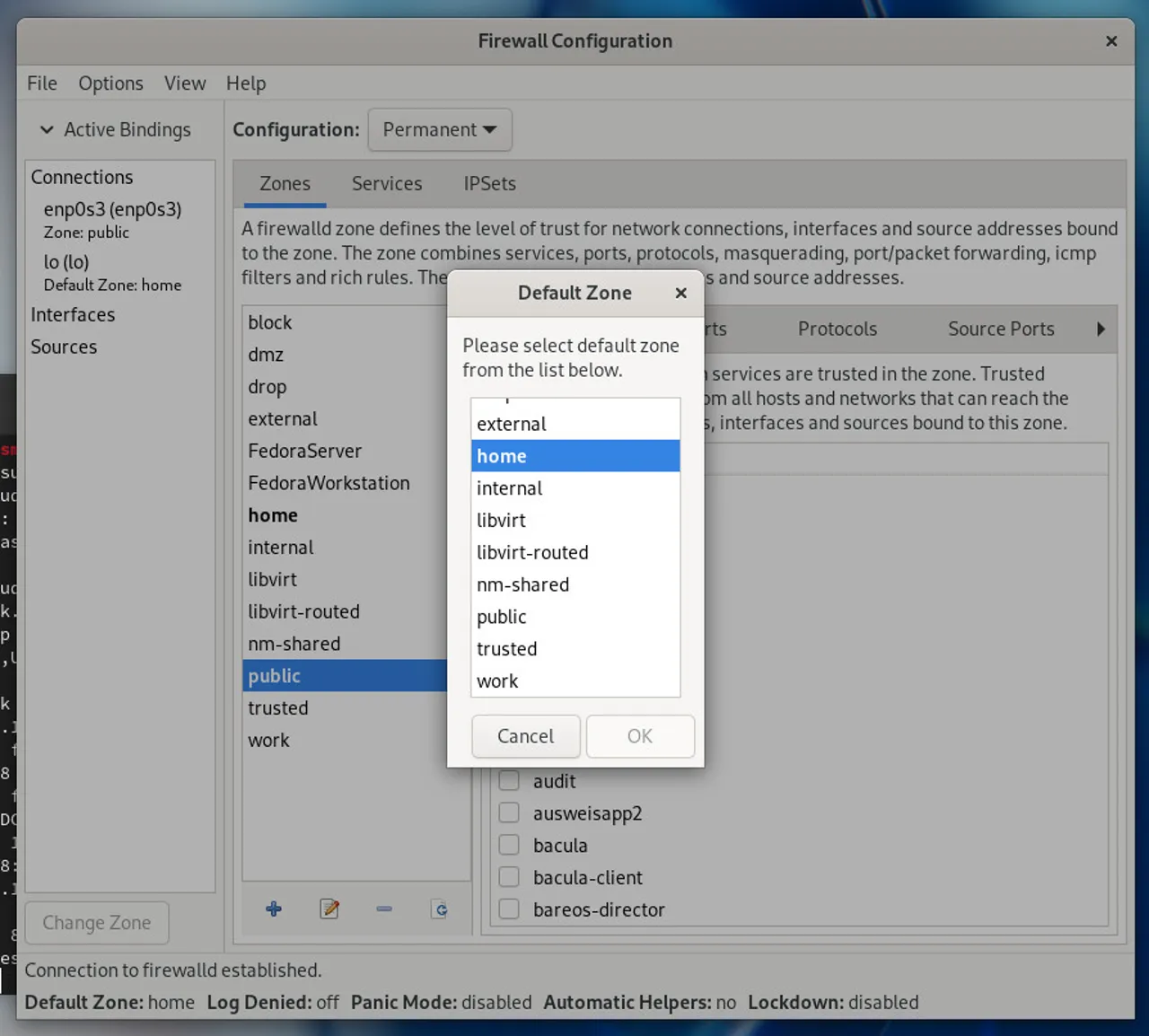Toggle the bareos-director service checkbox

tap(509, 909)
